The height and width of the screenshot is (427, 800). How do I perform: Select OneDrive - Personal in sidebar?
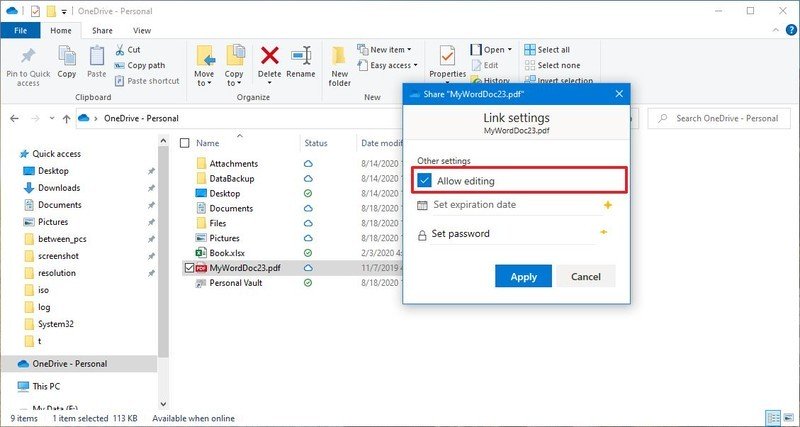point(79,364)
